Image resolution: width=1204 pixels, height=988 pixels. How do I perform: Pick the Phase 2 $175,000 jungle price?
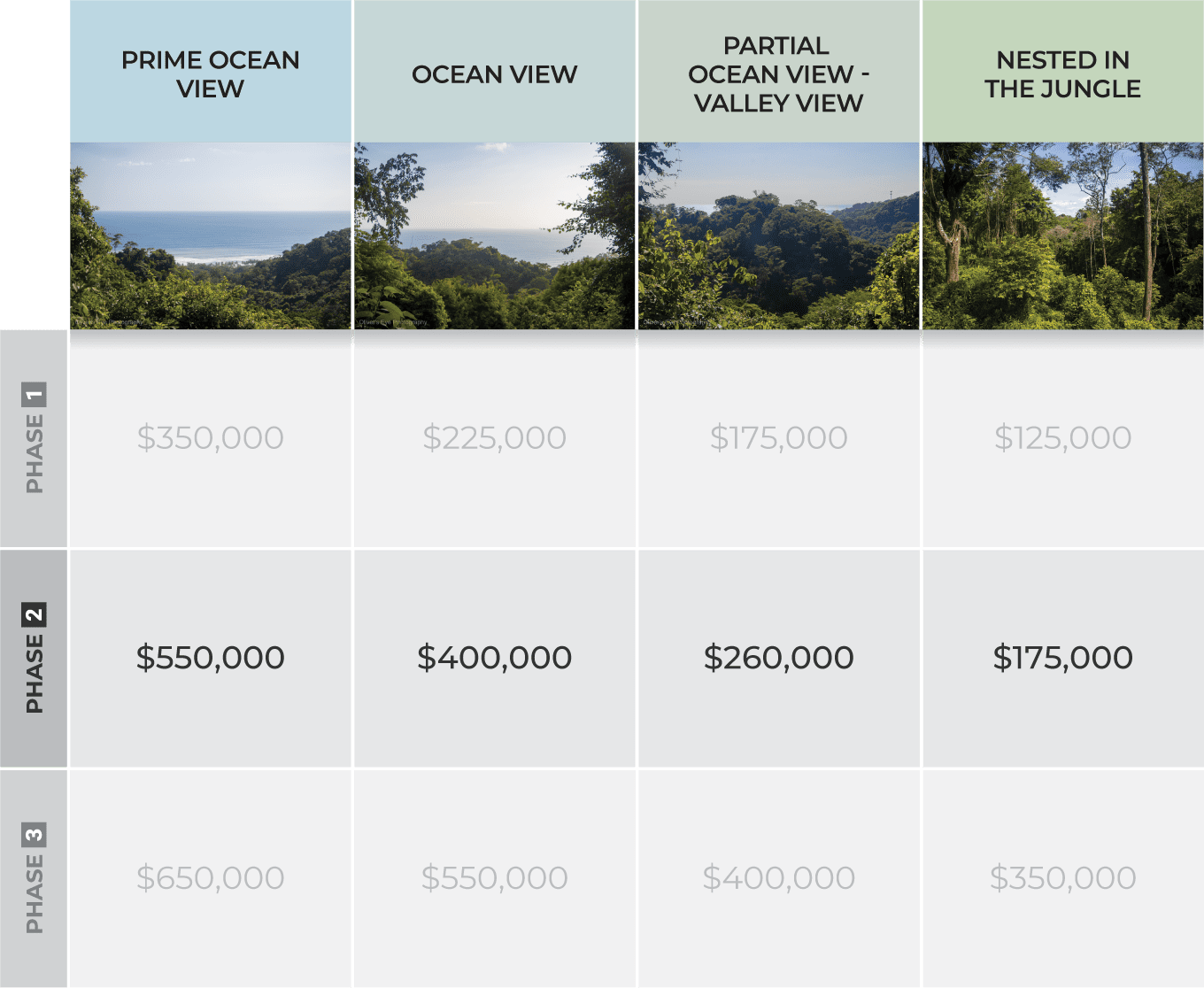pyautogui.click(x=1063, y=658)
